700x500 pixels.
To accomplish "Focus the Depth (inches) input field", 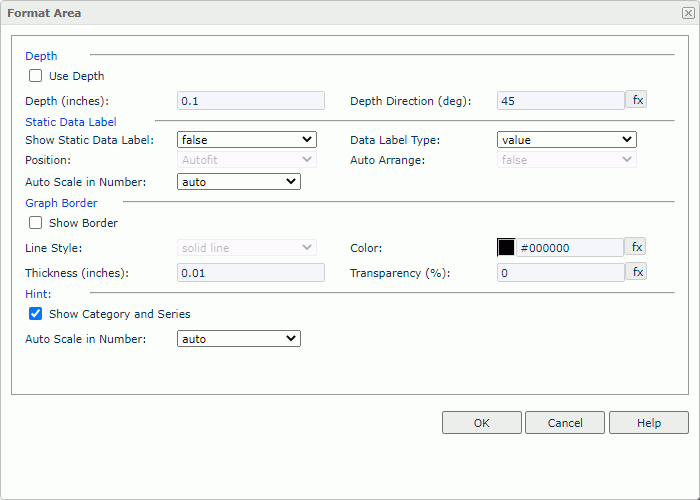I will (x=250, y=101).
